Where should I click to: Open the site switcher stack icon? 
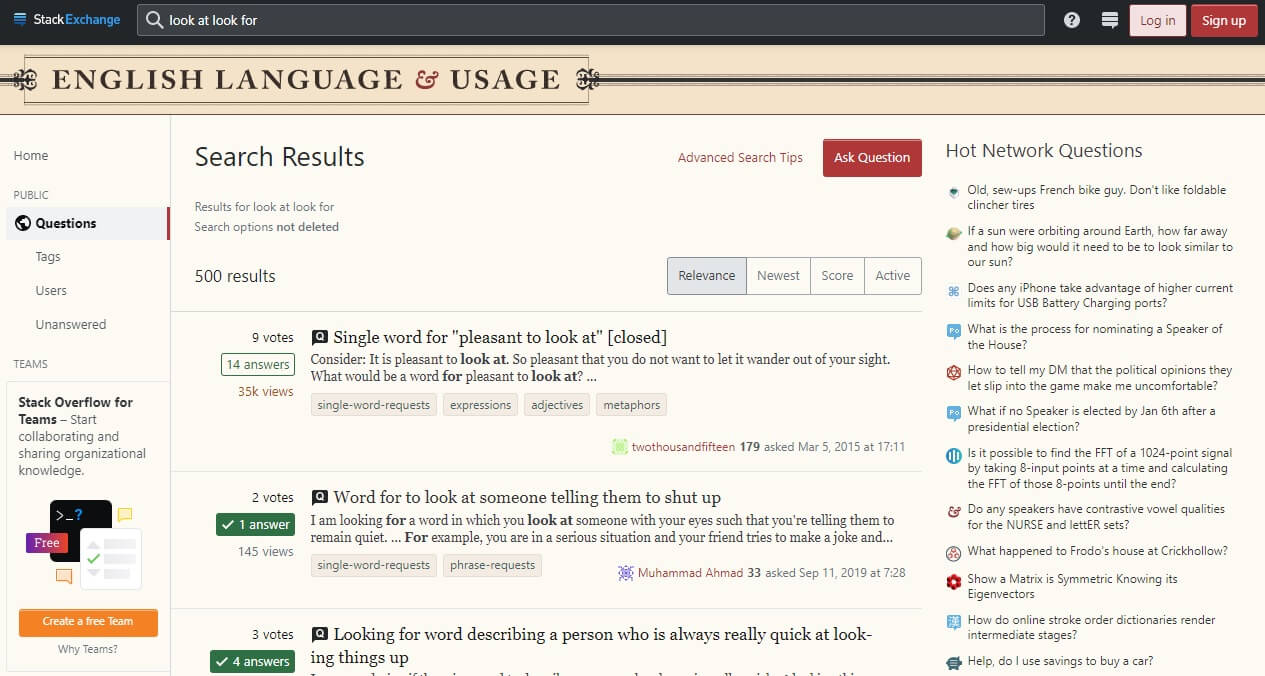pos(1109,20)
